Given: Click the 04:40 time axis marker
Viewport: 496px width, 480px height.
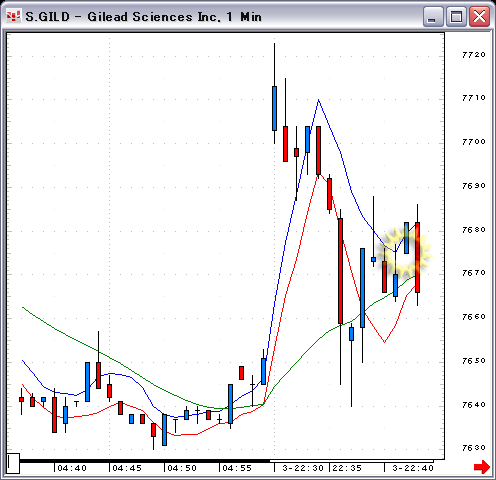Looking at the screenshot, I should pyautogui.click(x=72, y=468).
